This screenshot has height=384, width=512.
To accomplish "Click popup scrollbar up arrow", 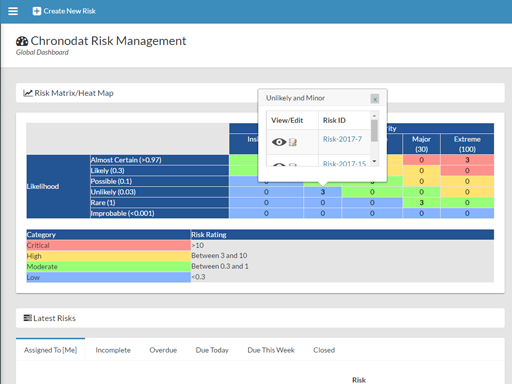I will point(374,116).
